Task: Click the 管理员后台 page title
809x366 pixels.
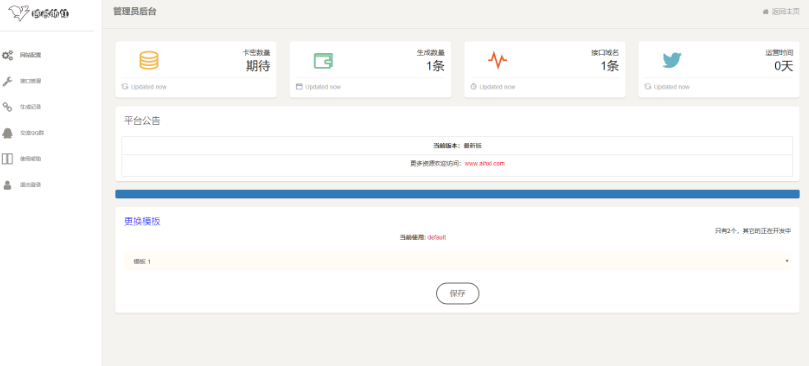Action: [x=135, y=11]
